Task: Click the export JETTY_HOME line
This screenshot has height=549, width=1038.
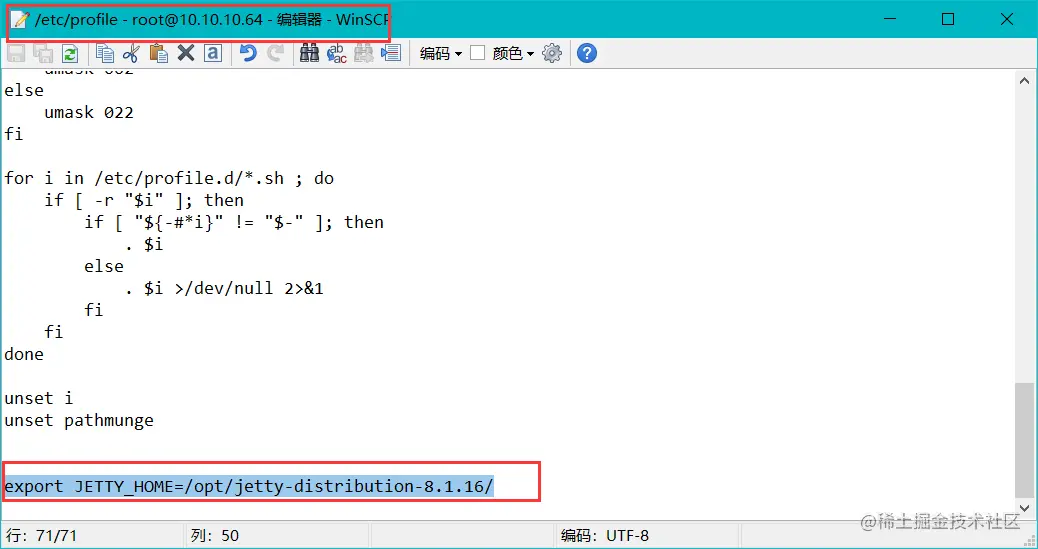Action: click(x=249, y=487)
